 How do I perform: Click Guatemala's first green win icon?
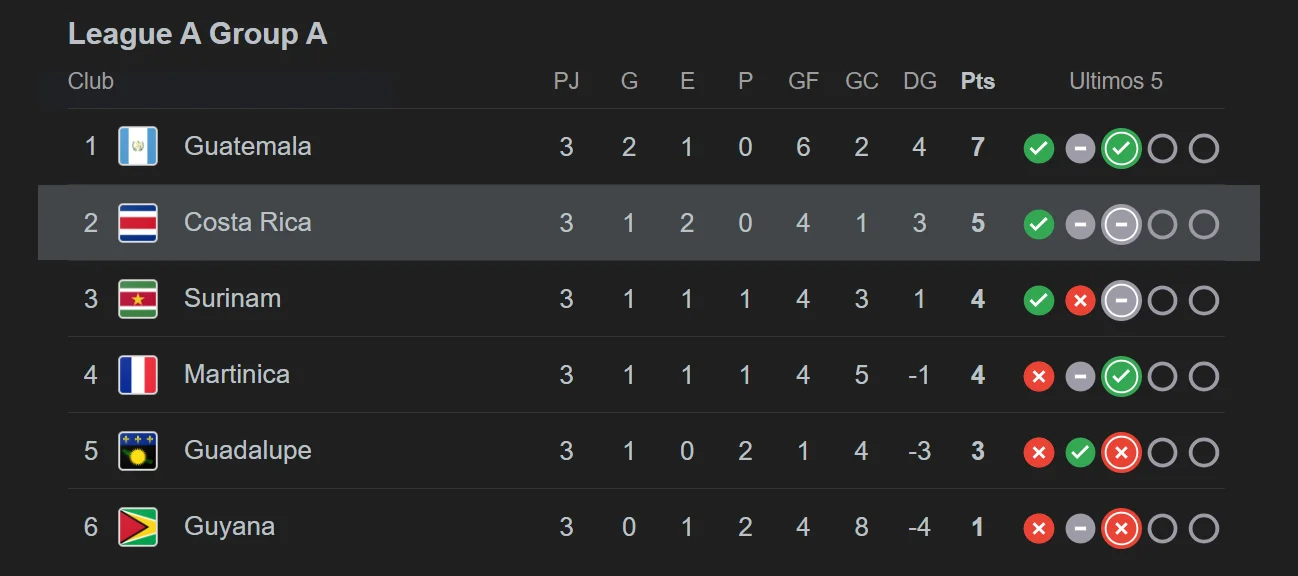coord(1039,149)
